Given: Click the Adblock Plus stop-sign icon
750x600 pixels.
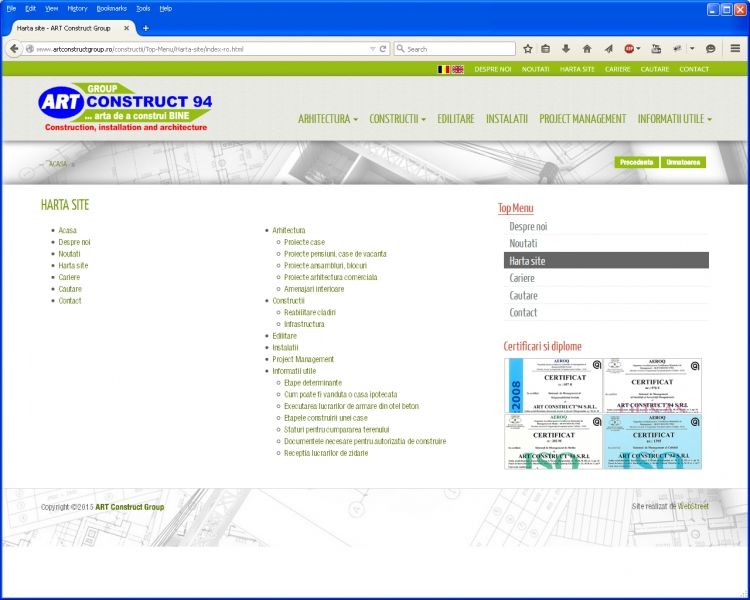Looking at the screenshot, I should 630,48.
